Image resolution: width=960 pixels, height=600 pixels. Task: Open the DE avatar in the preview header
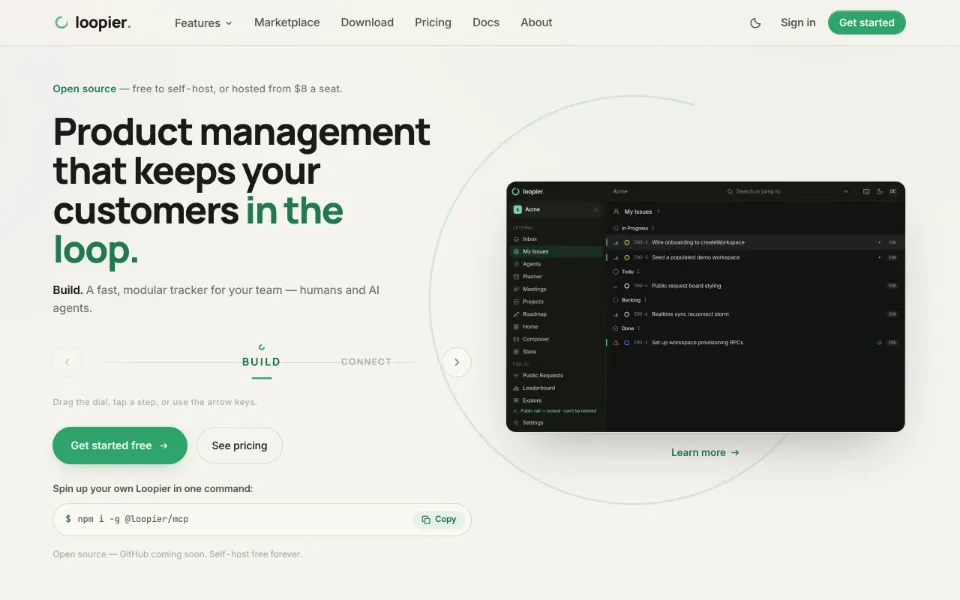[893, 192]
